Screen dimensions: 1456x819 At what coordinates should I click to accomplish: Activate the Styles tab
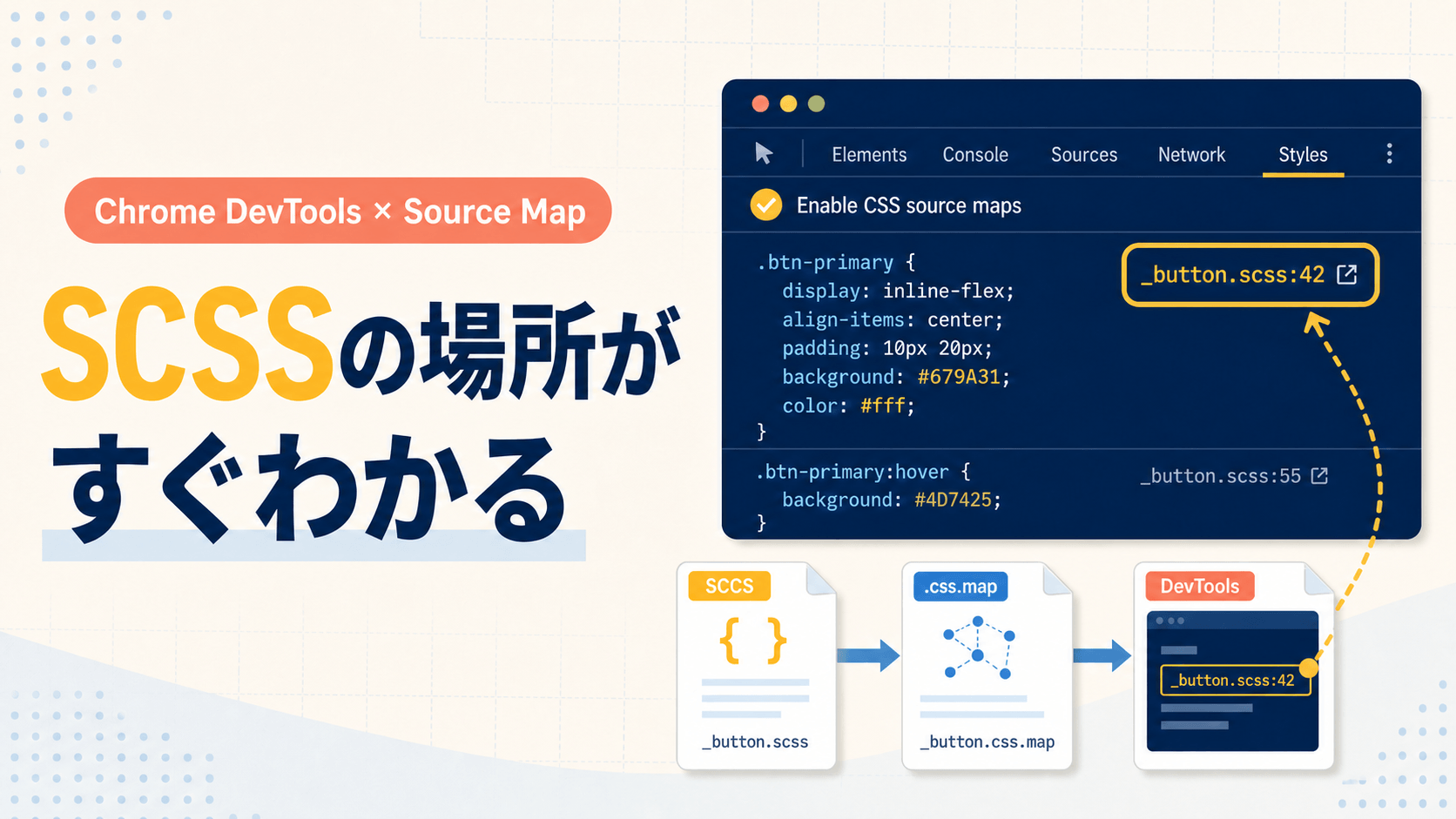pos(1303,155)
